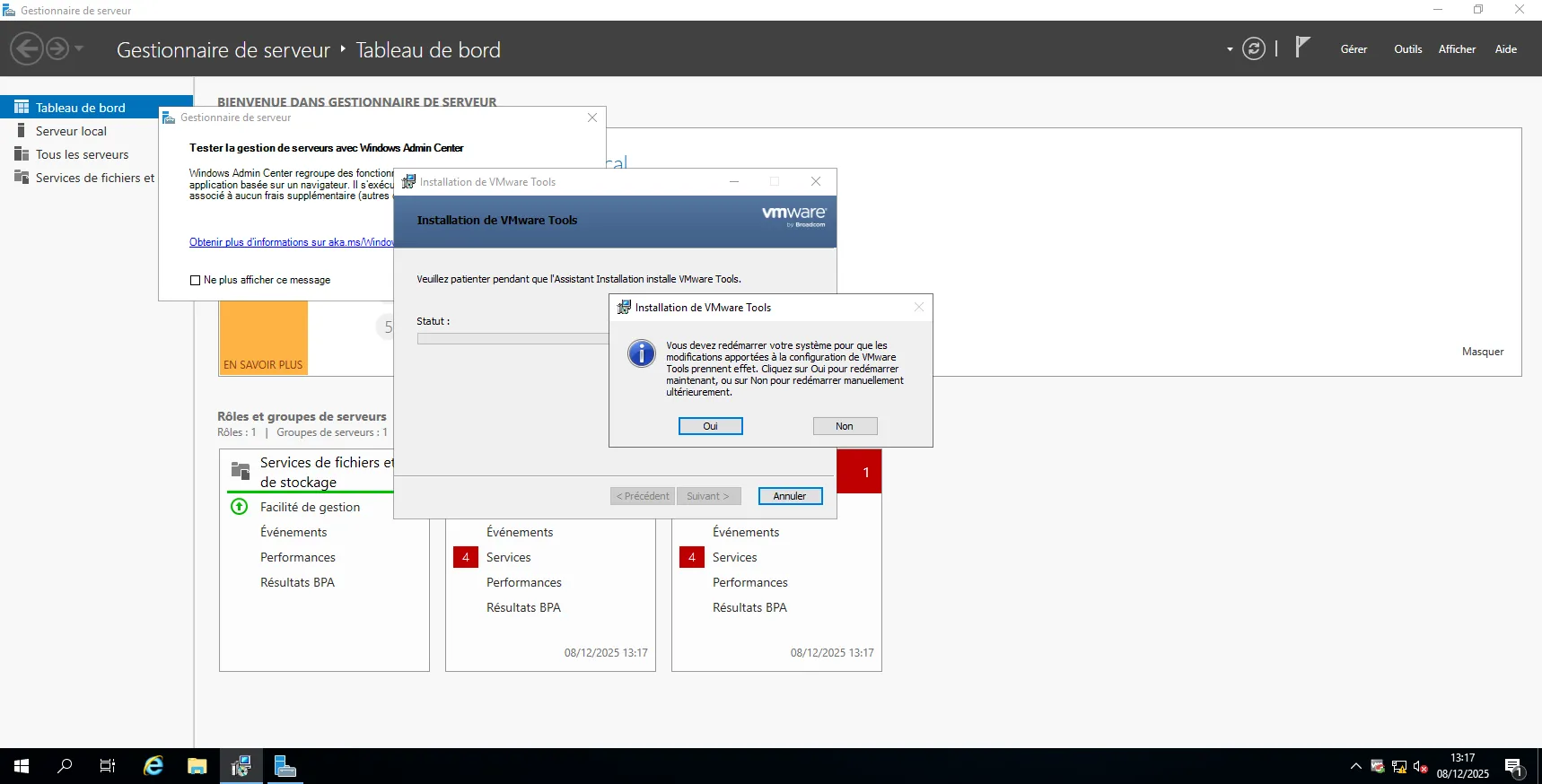Click the Tableau de bord sidebar icon
The width and height of the screenshot is (1542, 784).
pos(22,107)
